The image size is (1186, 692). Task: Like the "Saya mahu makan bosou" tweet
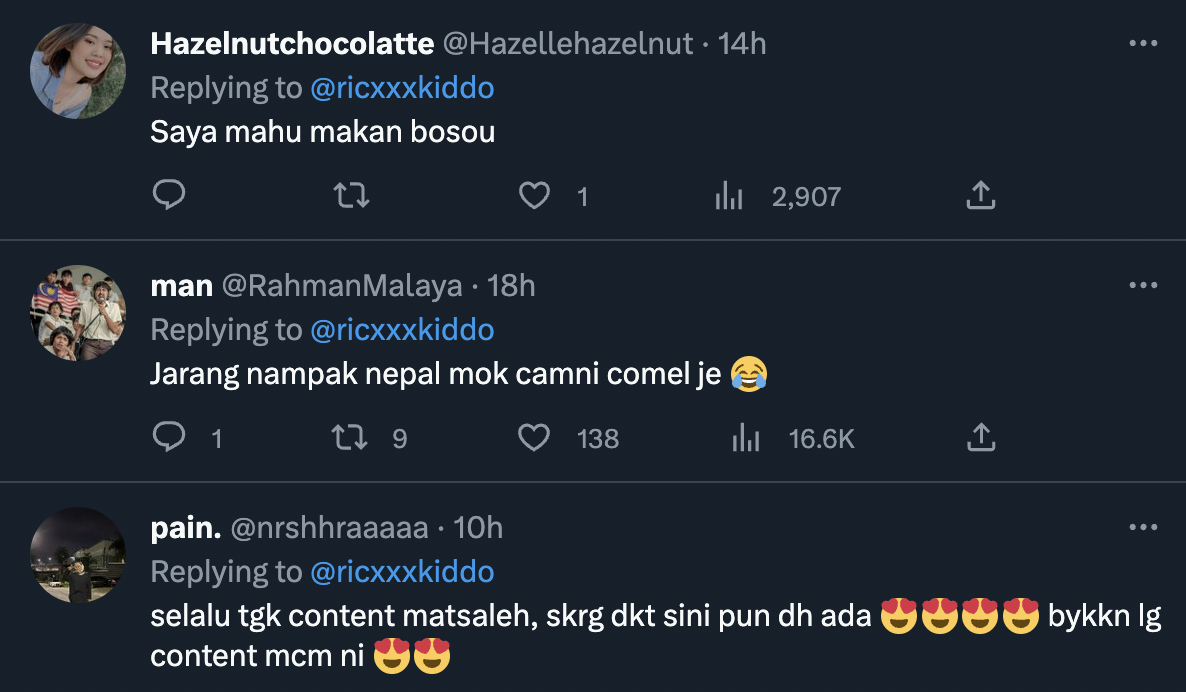[535, 196]
